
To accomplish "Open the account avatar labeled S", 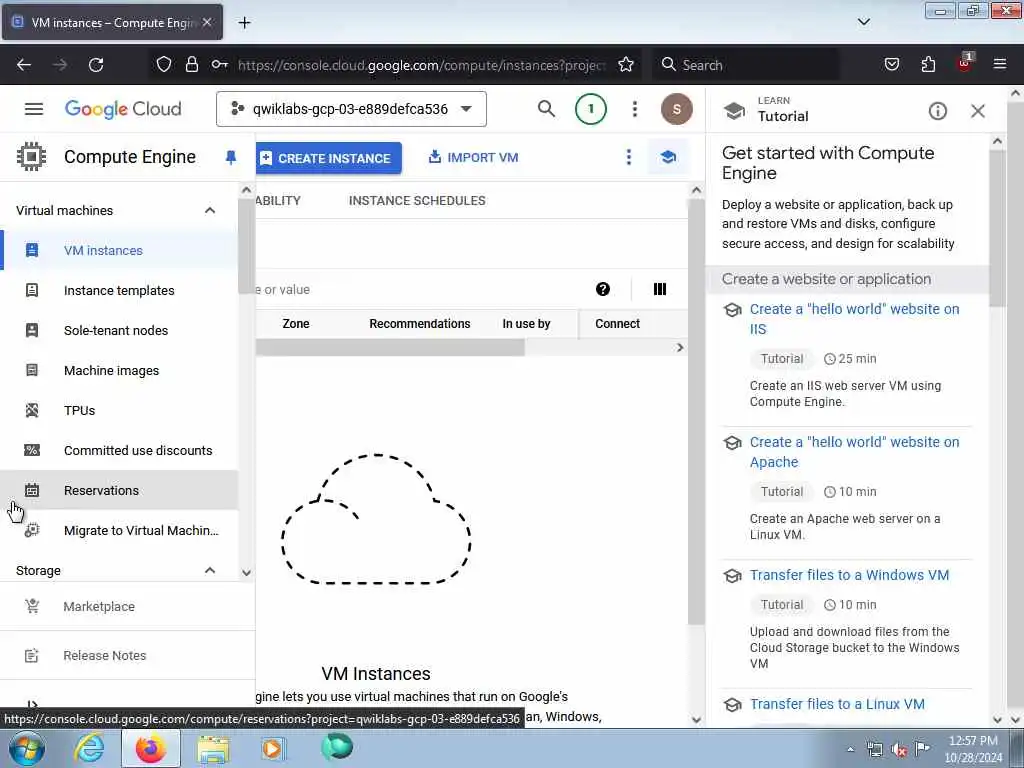I will [677, 109].
